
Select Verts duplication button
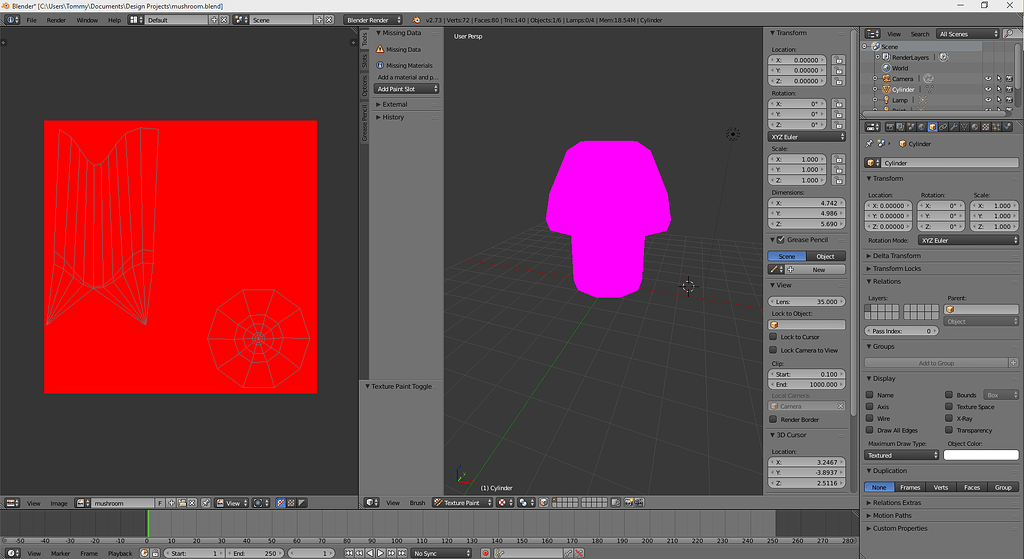coord(940,487)
